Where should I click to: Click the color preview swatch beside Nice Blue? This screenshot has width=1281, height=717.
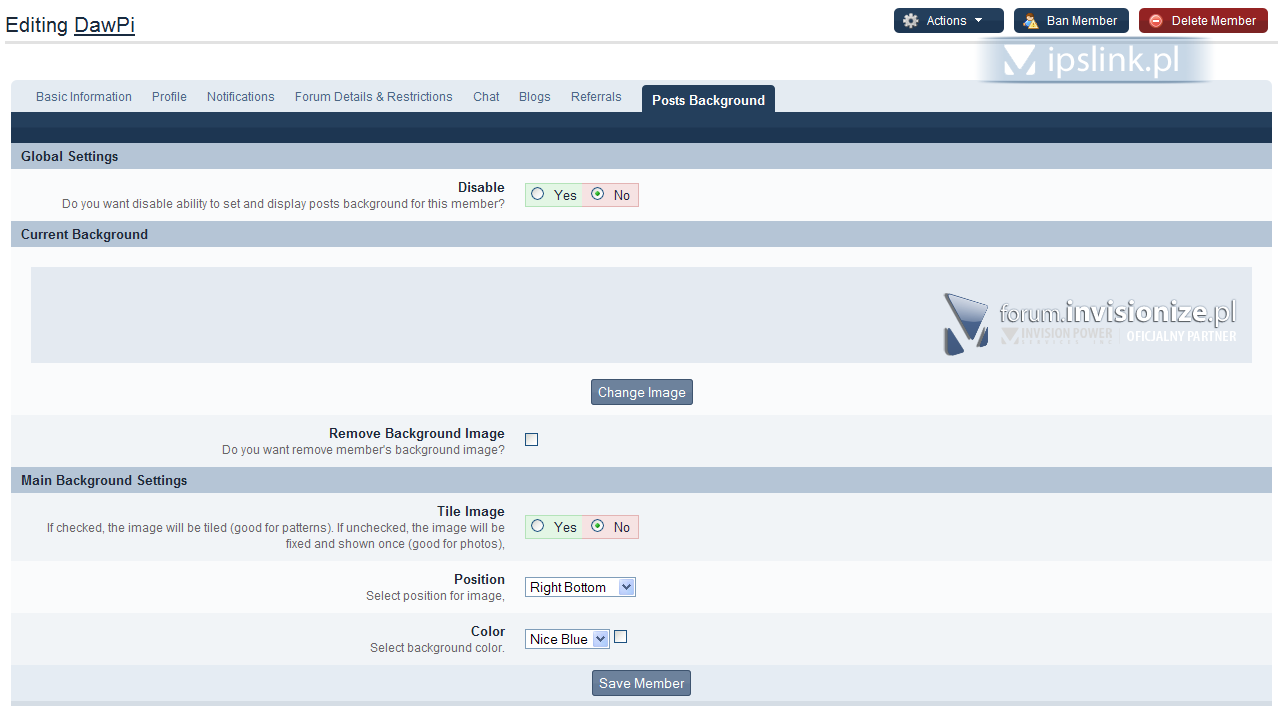621,637
